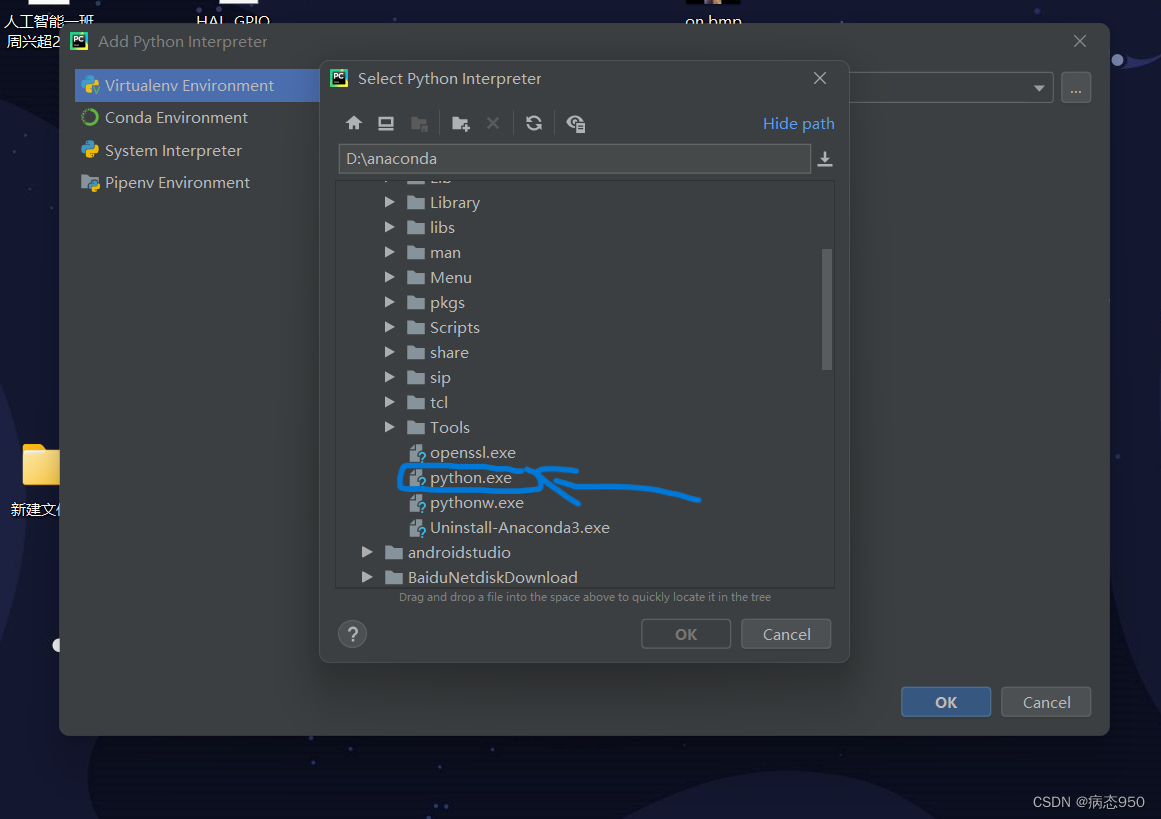Cancel the Select Python Interpreter dialog

pos(786,634)
